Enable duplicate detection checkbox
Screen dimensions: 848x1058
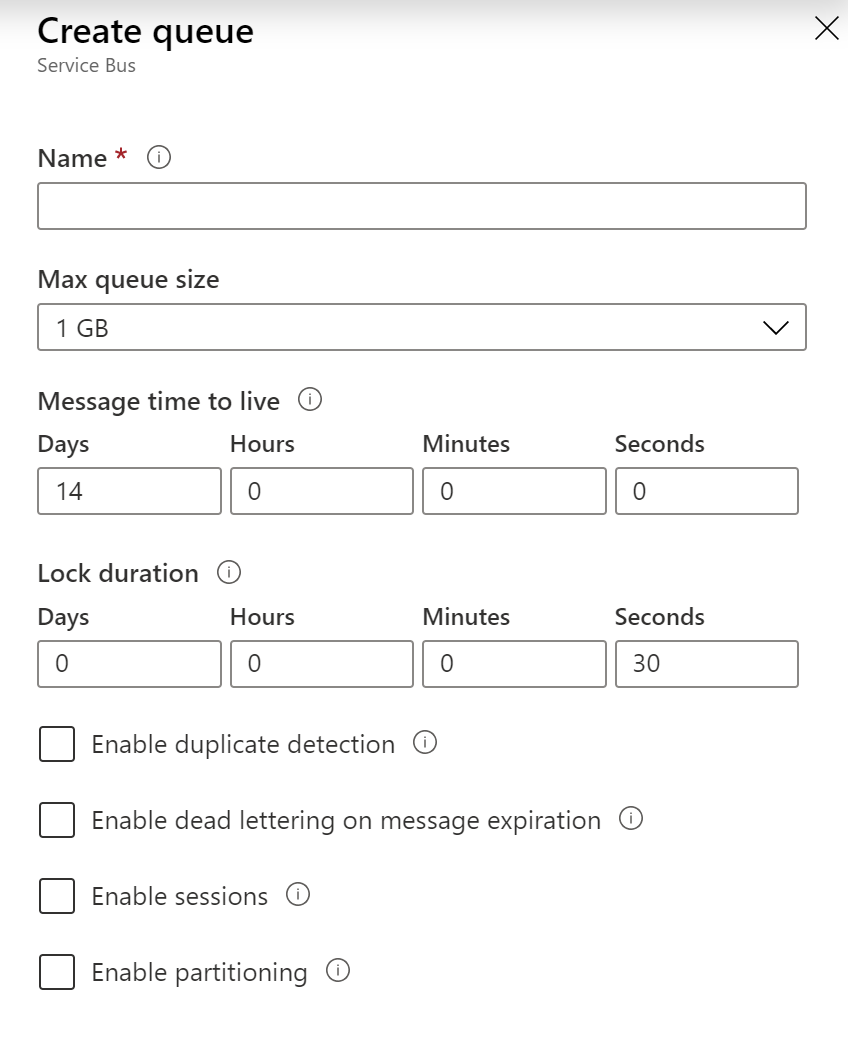[57, 744]
